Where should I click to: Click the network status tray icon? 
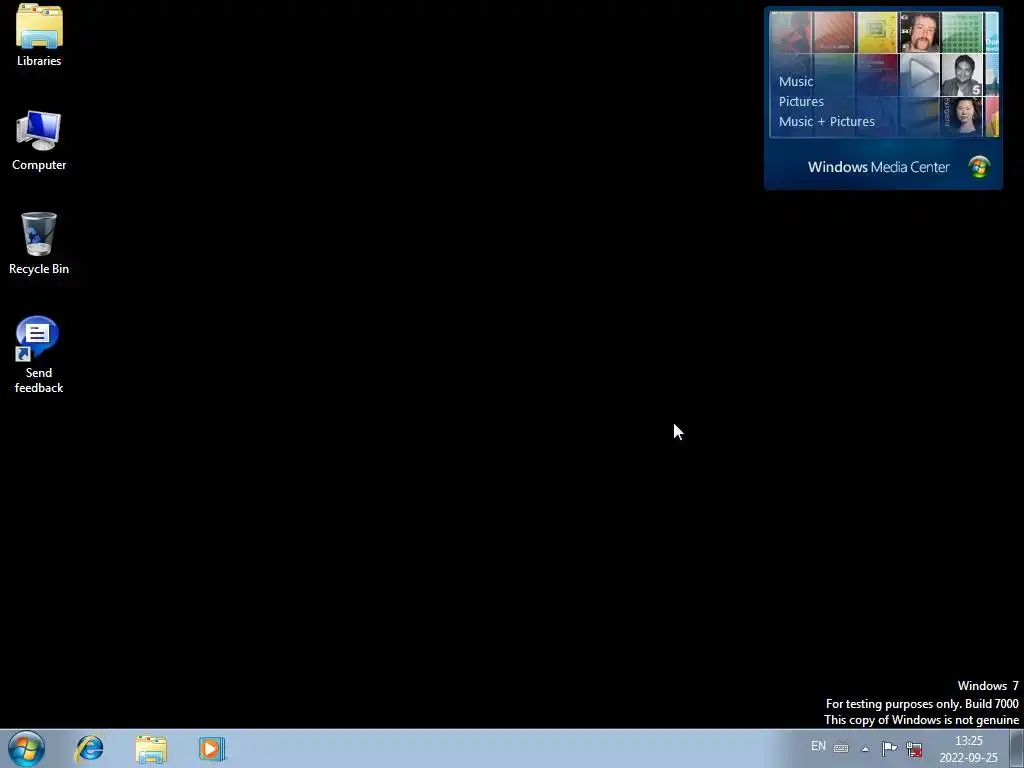[914, 749]
